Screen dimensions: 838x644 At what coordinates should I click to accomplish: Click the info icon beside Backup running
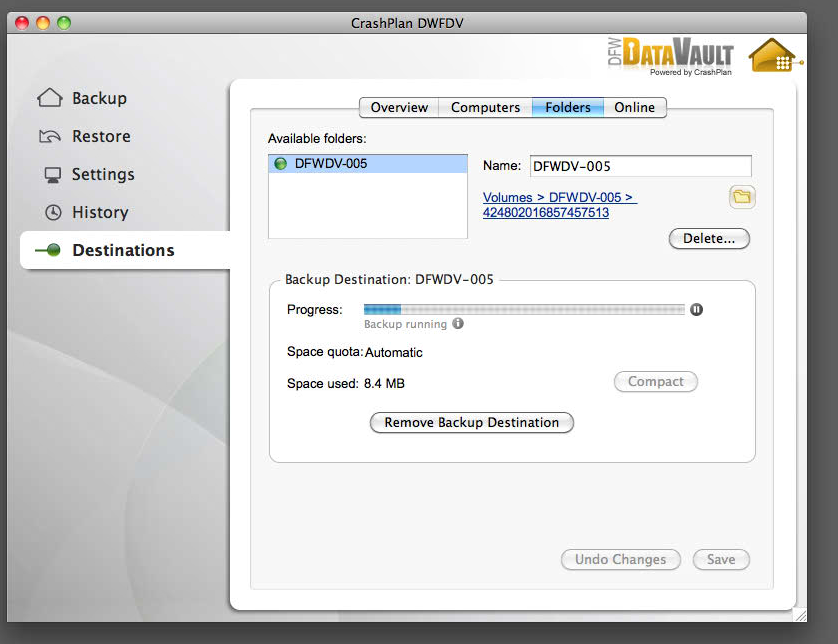458,323
